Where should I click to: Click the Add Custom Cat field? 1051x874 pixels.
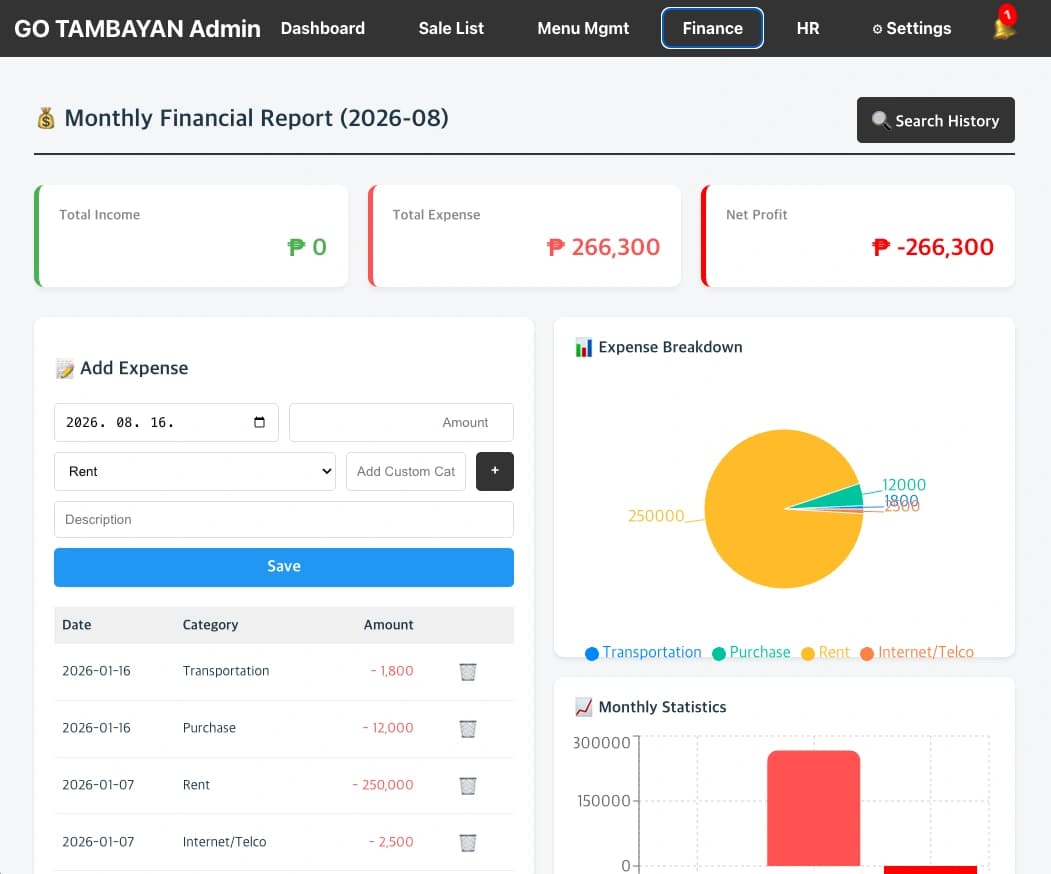point(406,471)
